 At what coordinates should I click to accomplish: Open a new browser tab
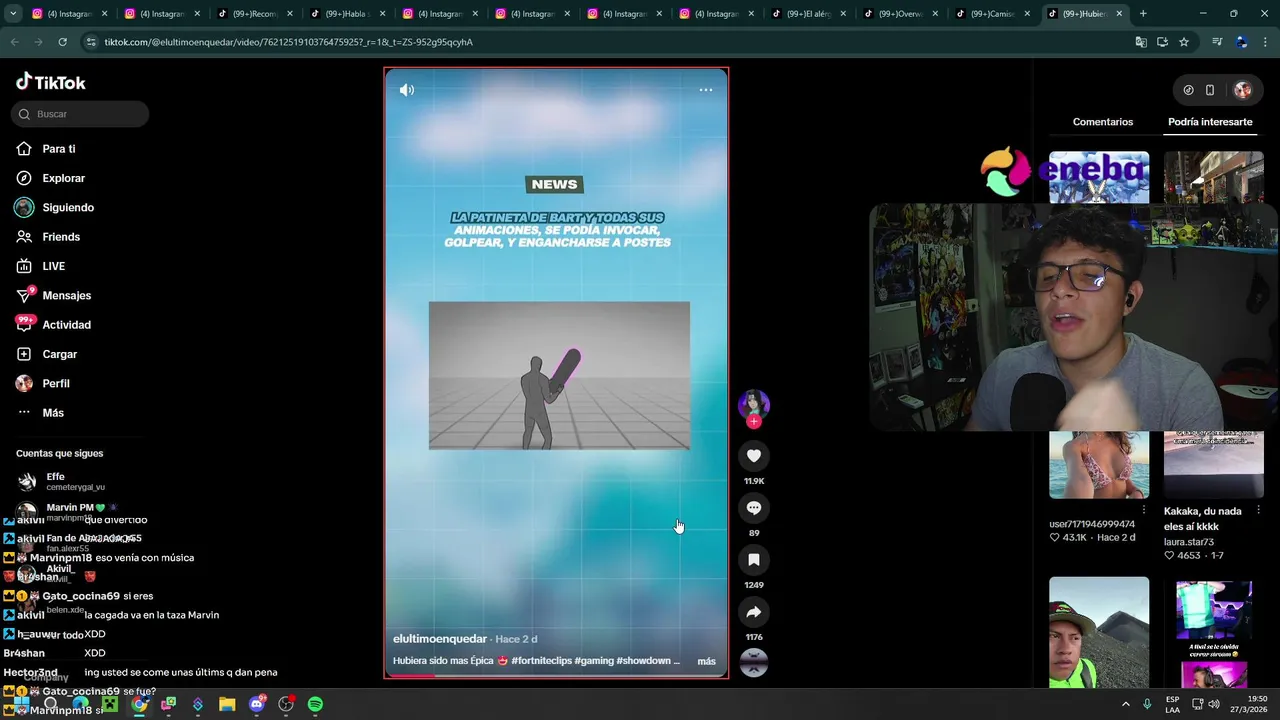(1143, 14)
